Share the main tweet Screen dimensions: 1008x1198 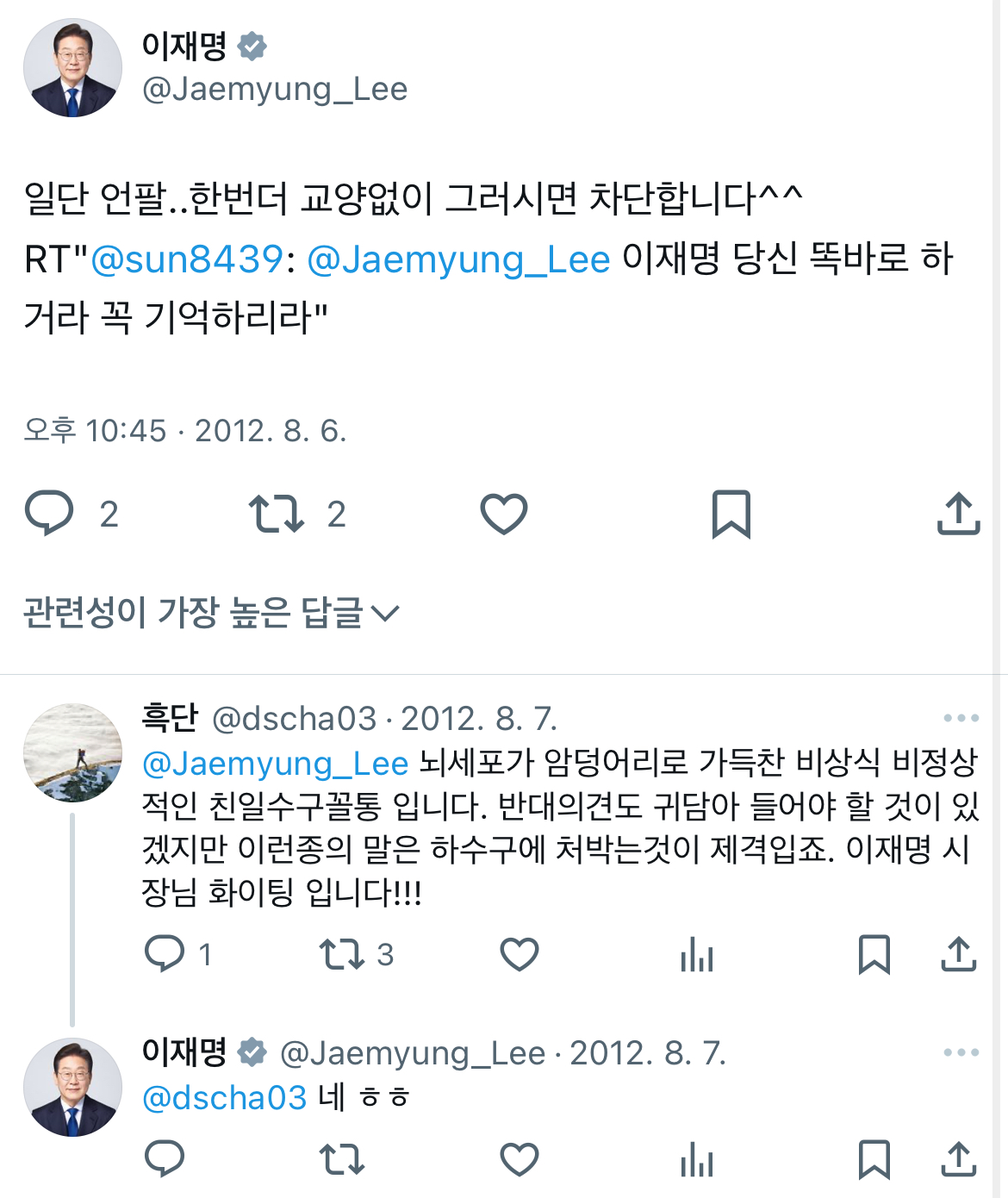pyautogui.click(x=959, y=514)
